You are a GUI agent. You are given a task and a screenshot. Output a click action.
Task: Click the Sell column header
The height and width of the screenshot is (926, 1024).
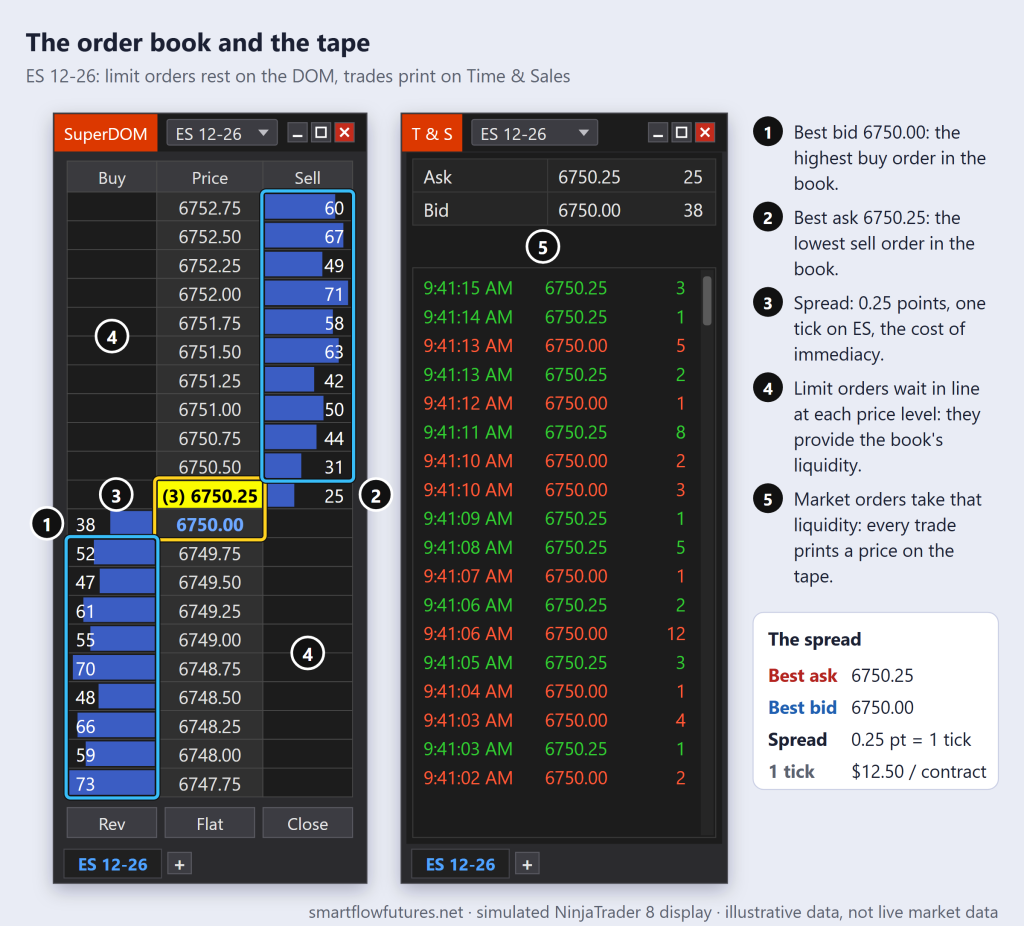[308, 178]
